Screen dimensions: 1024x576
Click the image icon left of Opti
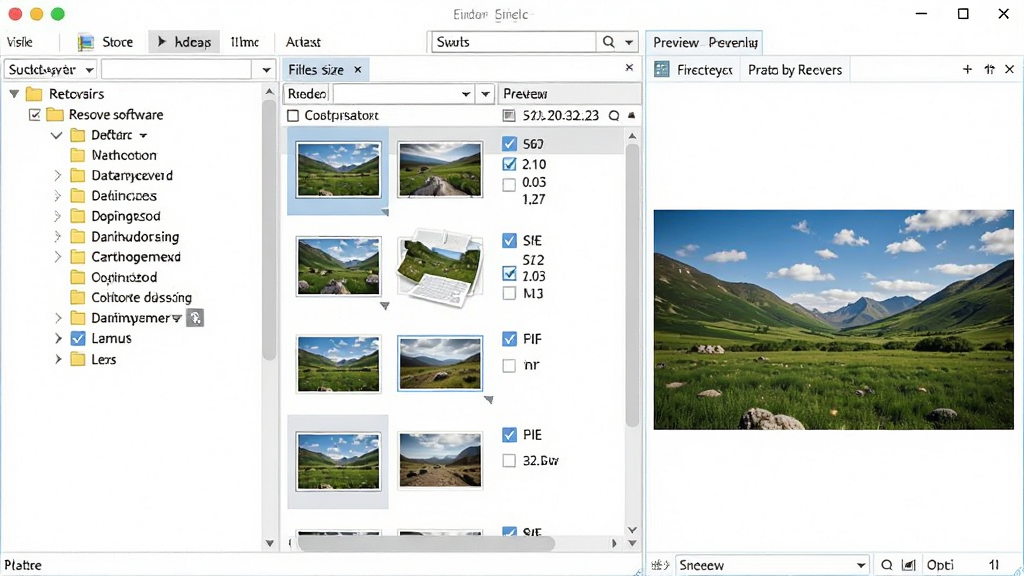908,565
